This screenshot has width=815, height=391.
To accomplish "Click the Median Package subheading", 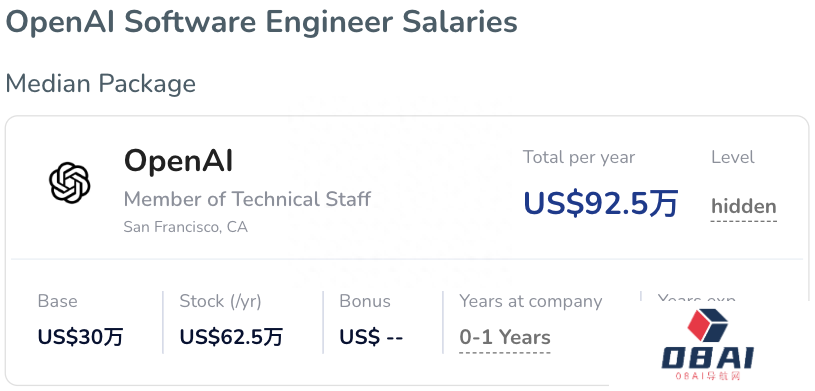I will [x=101, y=84].
